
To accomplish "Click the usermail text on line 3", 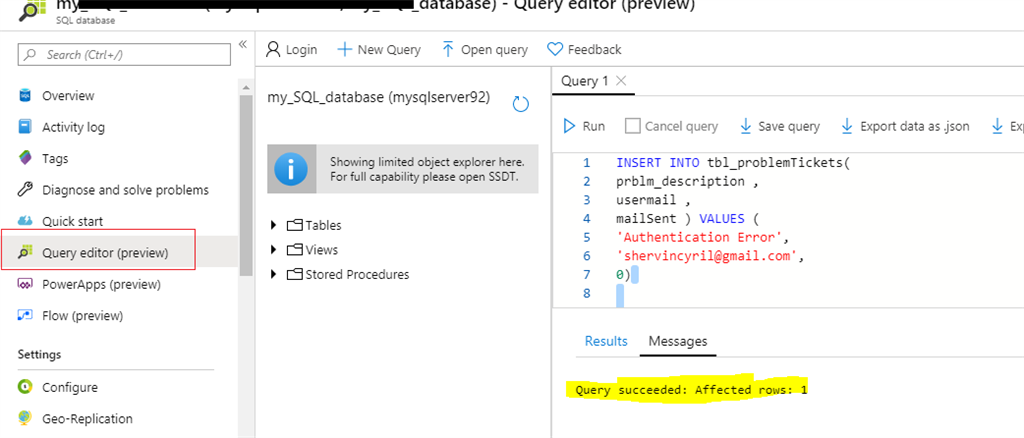I will coord(645,200).
